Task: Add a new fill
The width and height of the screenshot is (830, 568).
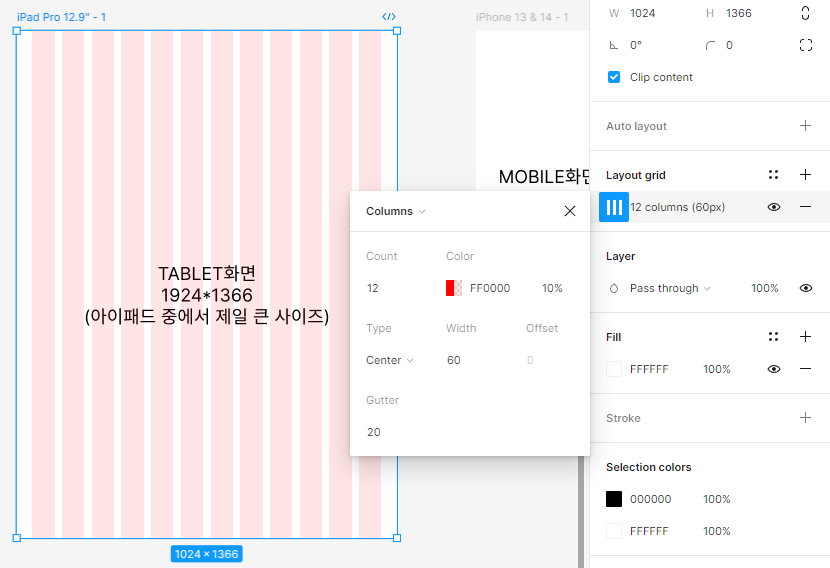Action: pos(805,337)
